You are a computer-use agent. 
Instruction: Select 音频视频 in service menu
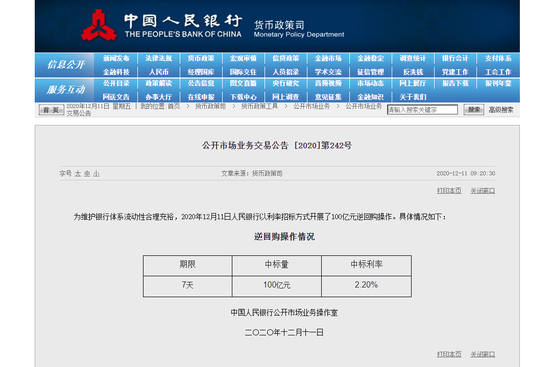point(328,84)
